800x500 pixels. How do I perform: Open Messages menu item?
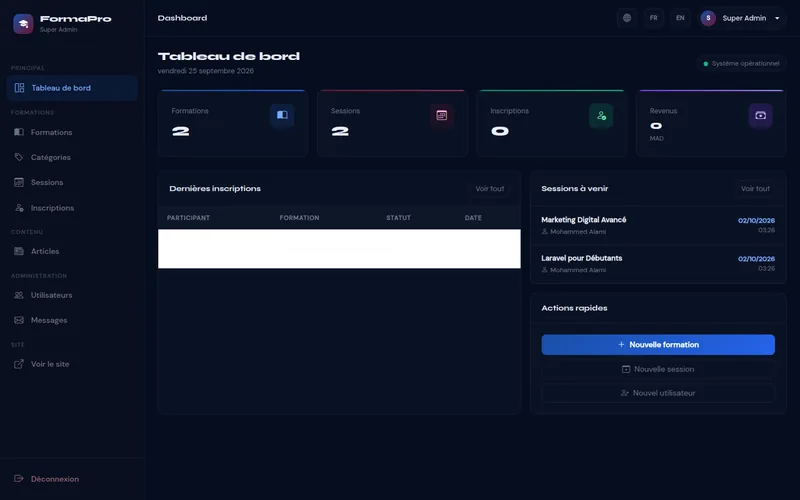coord(72,320)
